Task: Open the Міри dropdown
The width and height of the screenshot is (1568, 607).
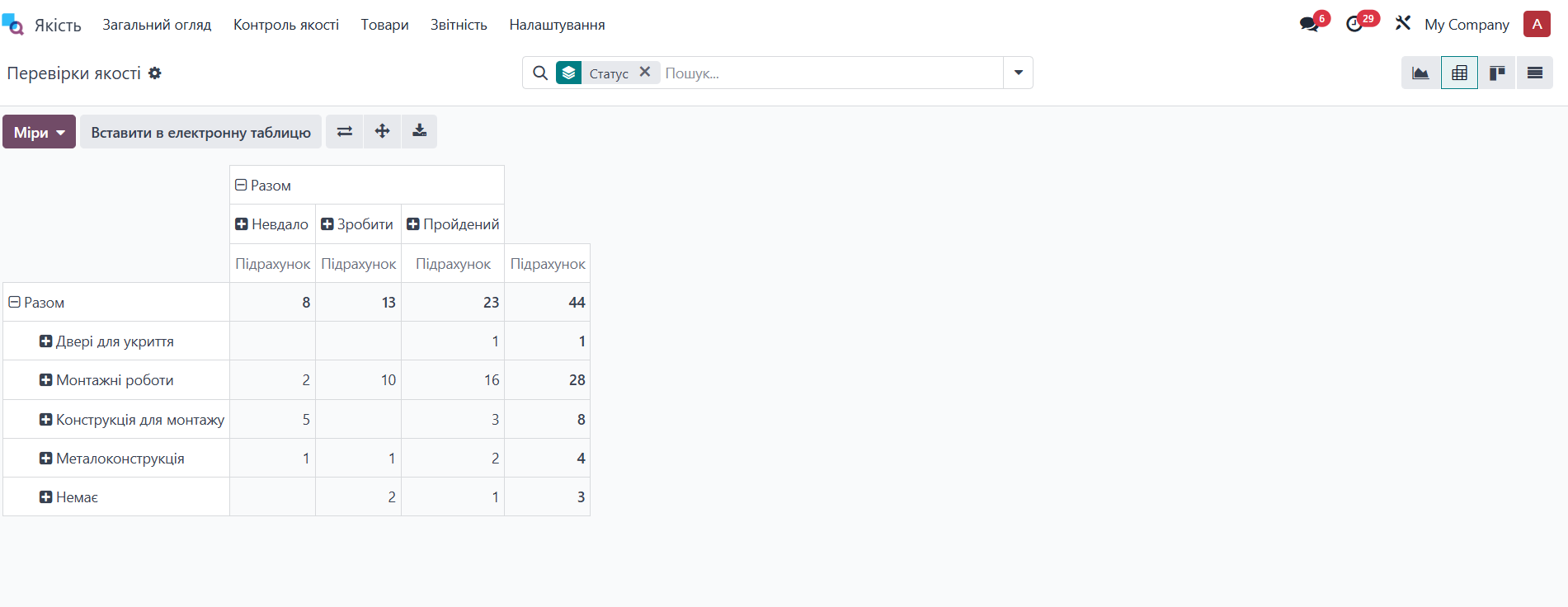Action: 39,132
